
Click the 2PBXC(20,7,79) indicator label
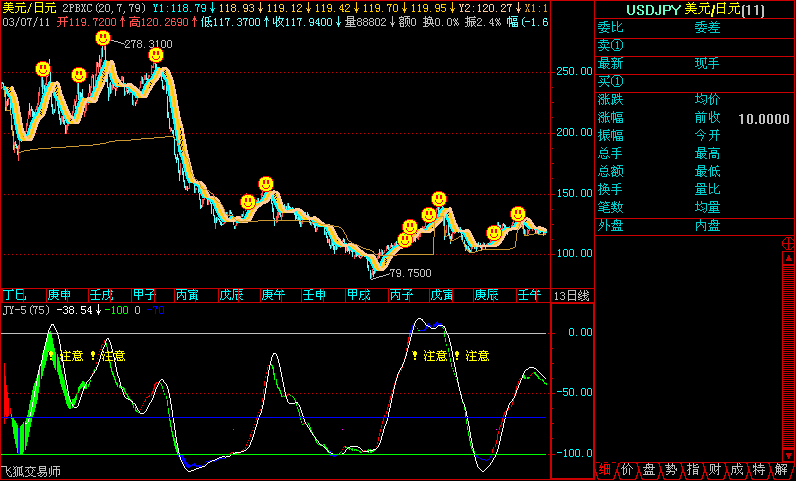[103, 7]
